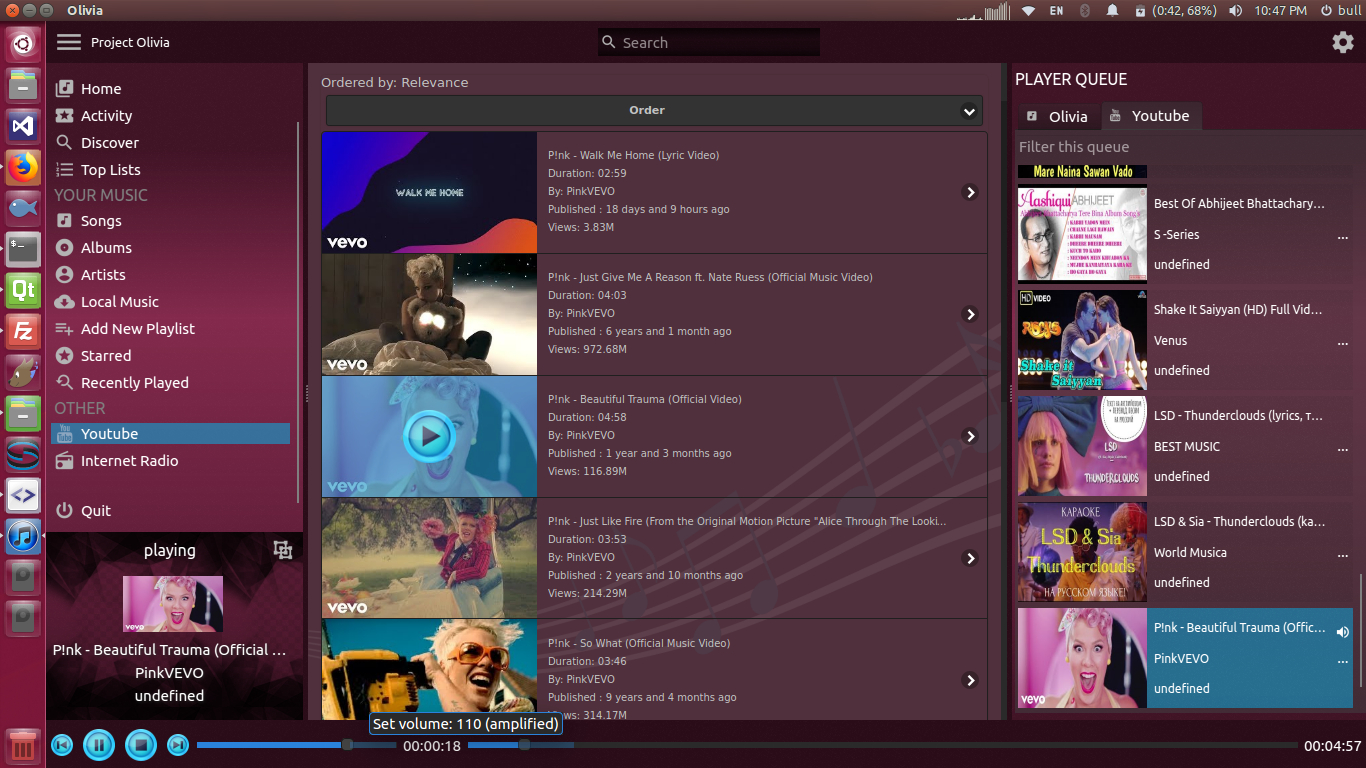Open Trash in the launcher
Screen dimensions: 1366x768
[x=23, y=746]
